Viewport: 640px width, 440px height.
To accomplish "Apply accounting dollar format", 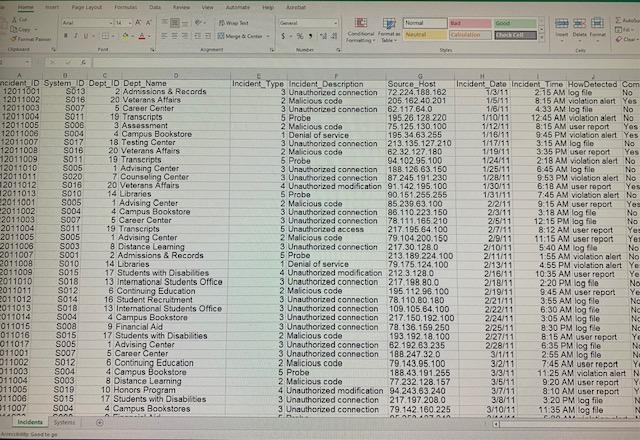I will point(283,37).
